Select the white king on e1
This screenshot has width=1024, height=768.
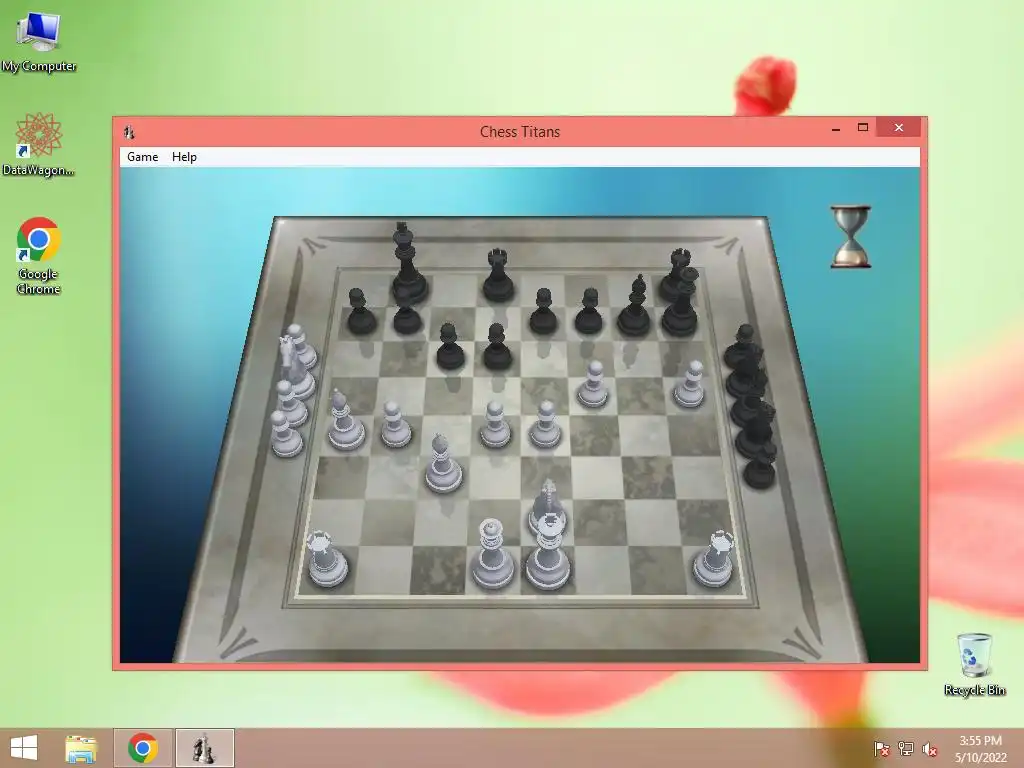click(x=548, y=552)
